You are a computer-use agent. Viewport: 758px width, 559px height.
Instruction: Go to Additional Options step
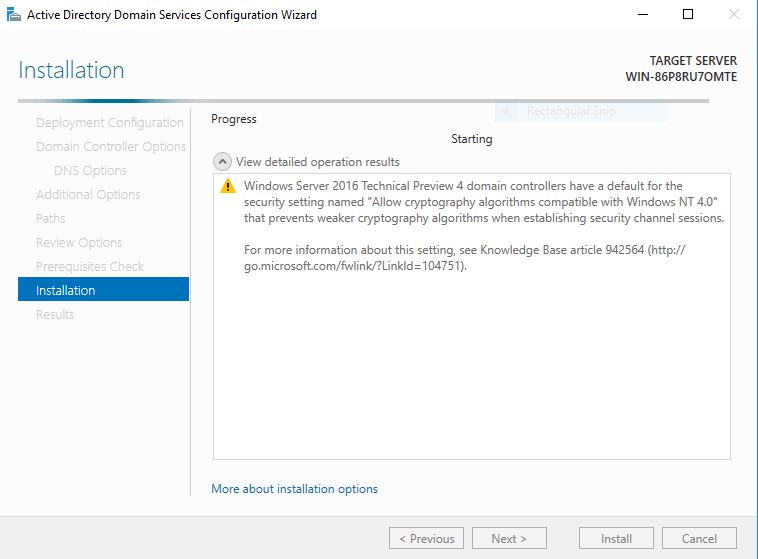pyautogui.click(x=88, y=195)
